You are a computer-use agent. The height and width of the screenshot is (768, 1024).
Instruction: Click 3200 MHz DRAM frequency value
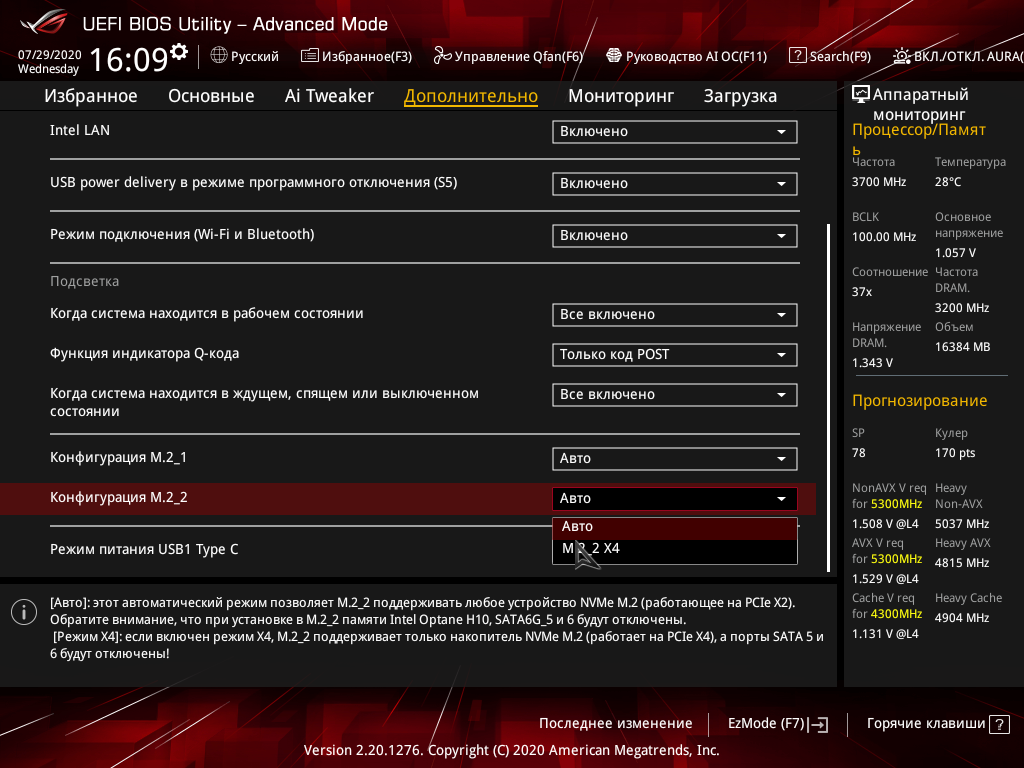962,308
